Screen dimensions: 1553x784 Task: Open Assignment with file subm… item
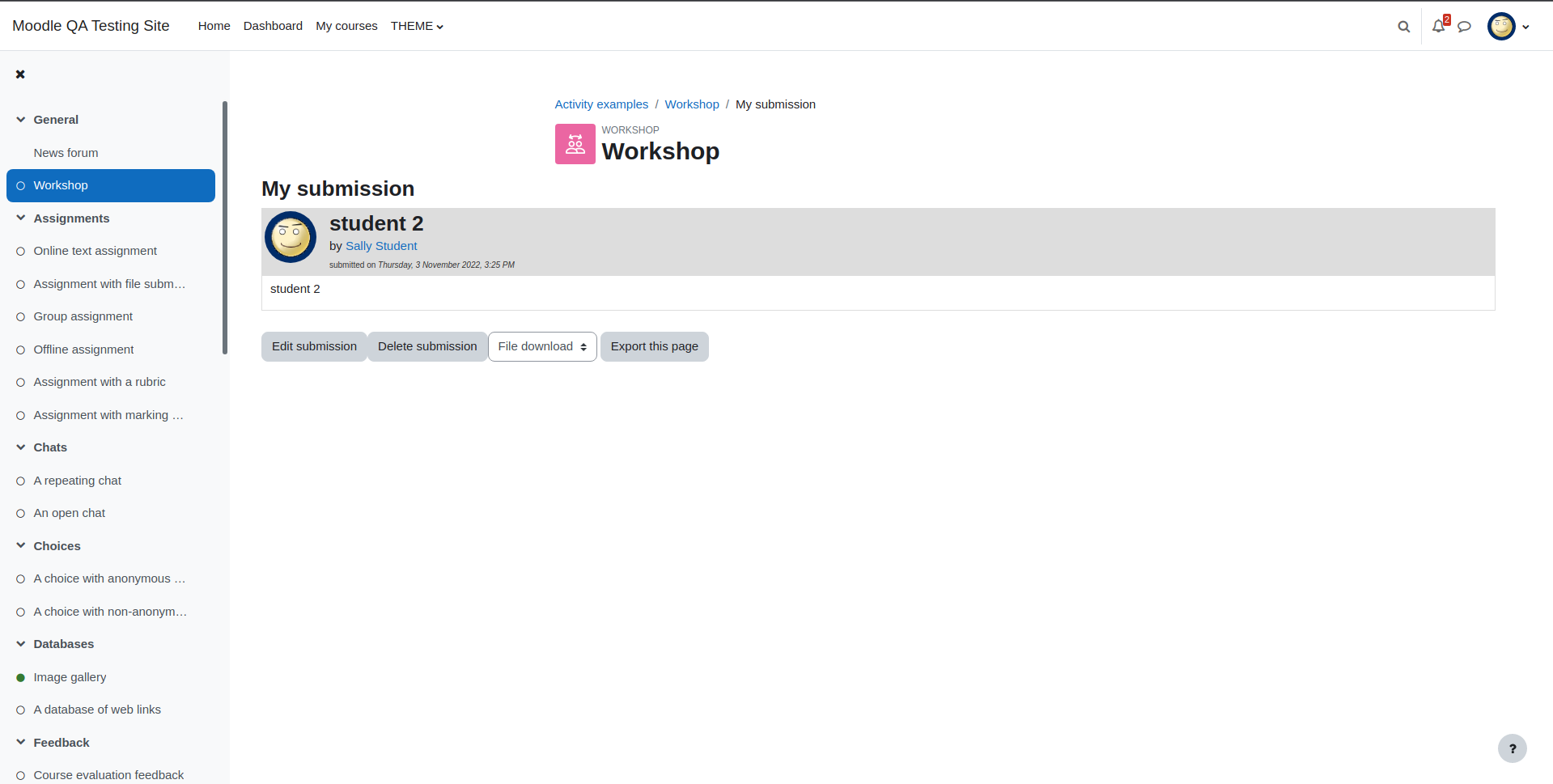109,284
